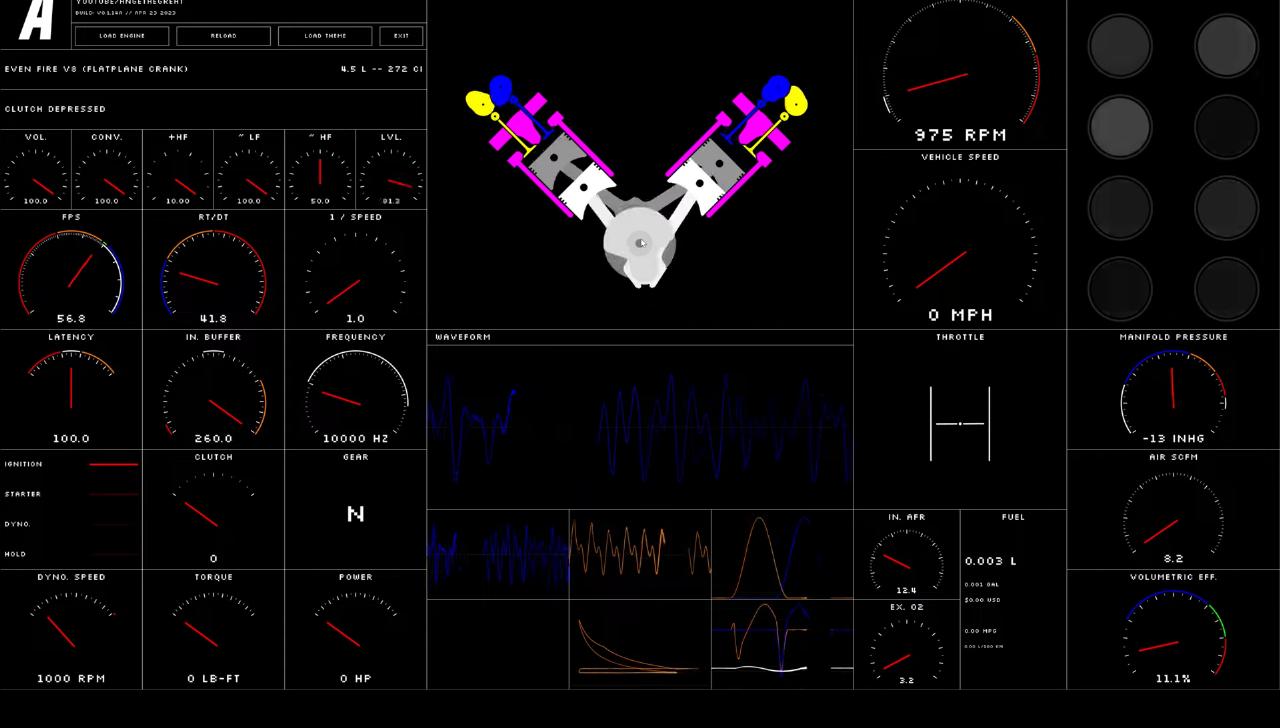Click the small dense blue waveform scope

pyautogui.click(x=498, y=554)
